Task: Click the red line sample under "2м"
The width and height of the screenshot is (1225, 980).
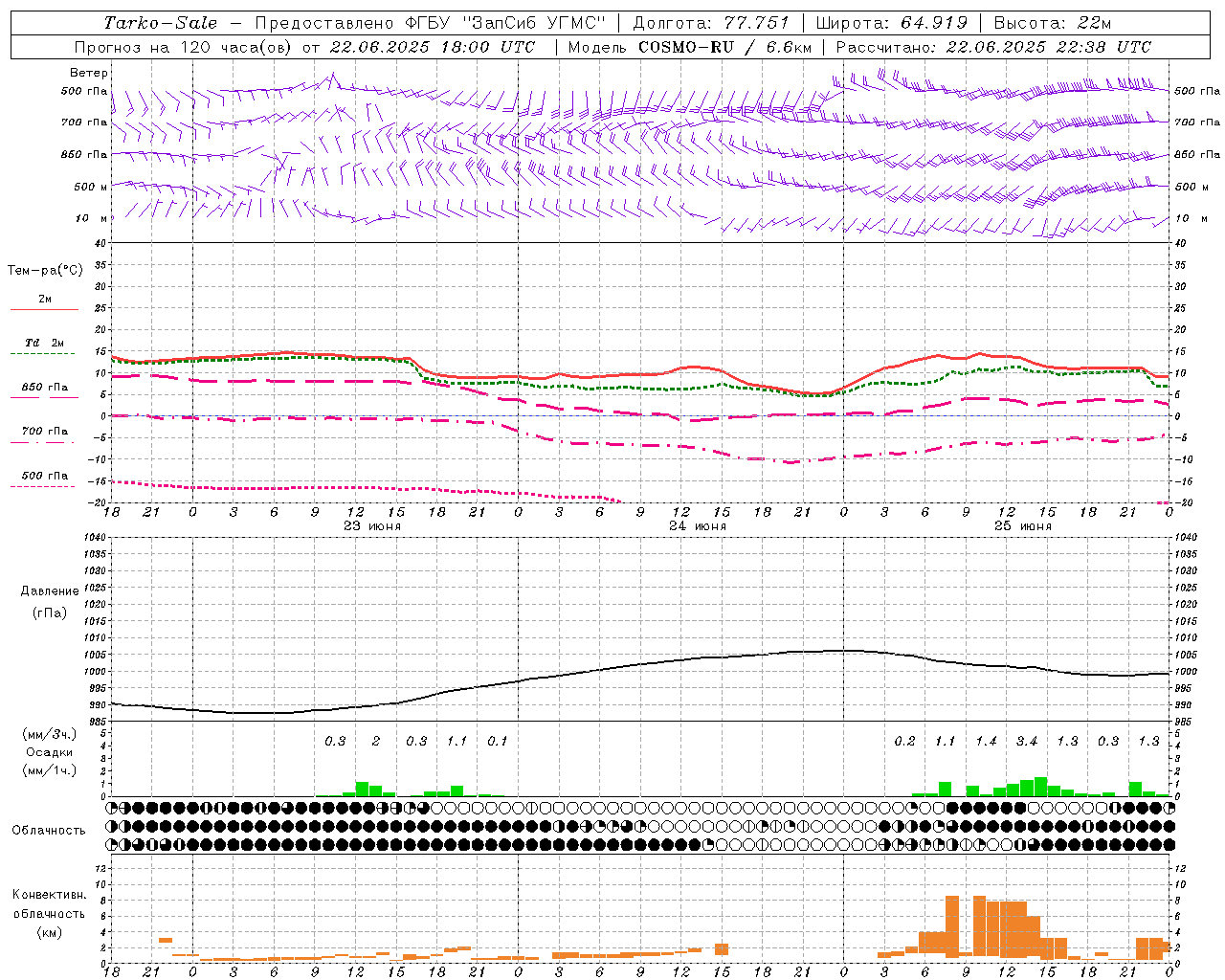Action: point(44,309)
